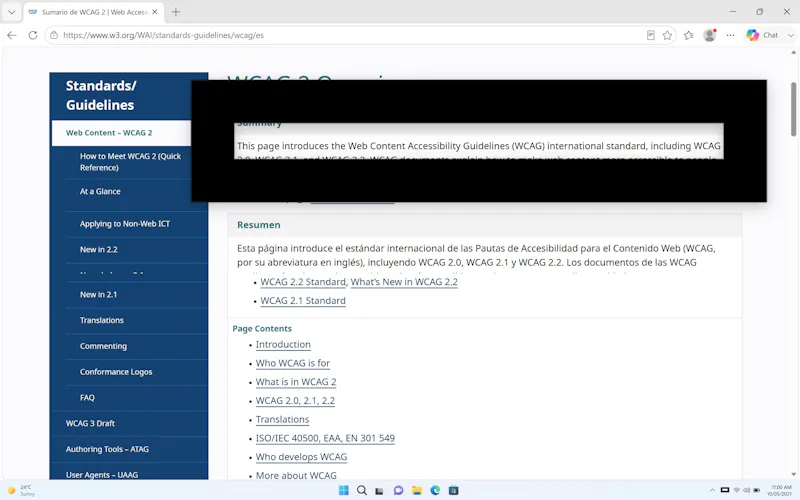
Task: Open Microsoft Store from taskbar
Action: (454, 490)
